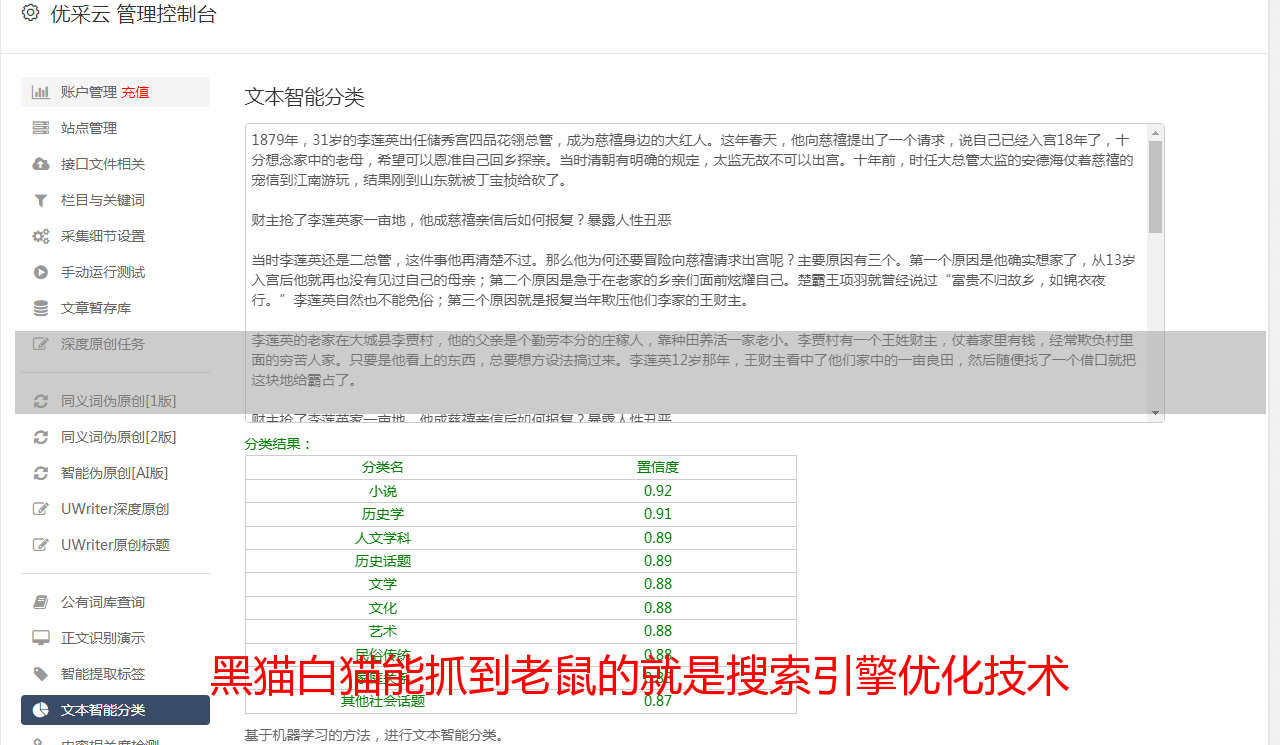The image size is (1280, 745).
Task: Open 文章暂存库 page
Action: pos(115,308)
